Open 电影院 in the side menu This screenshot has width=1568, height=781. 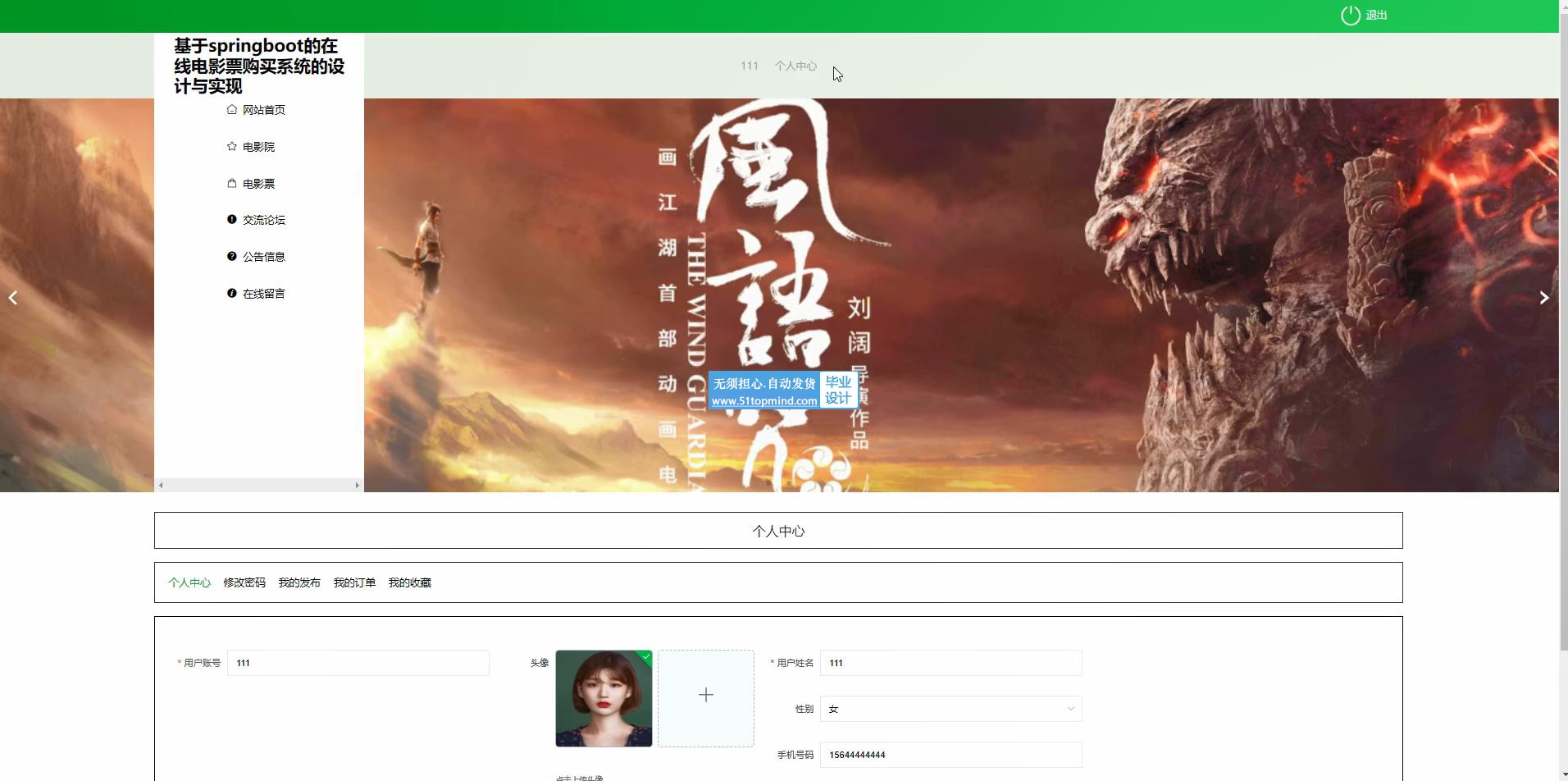click(258, 147)
